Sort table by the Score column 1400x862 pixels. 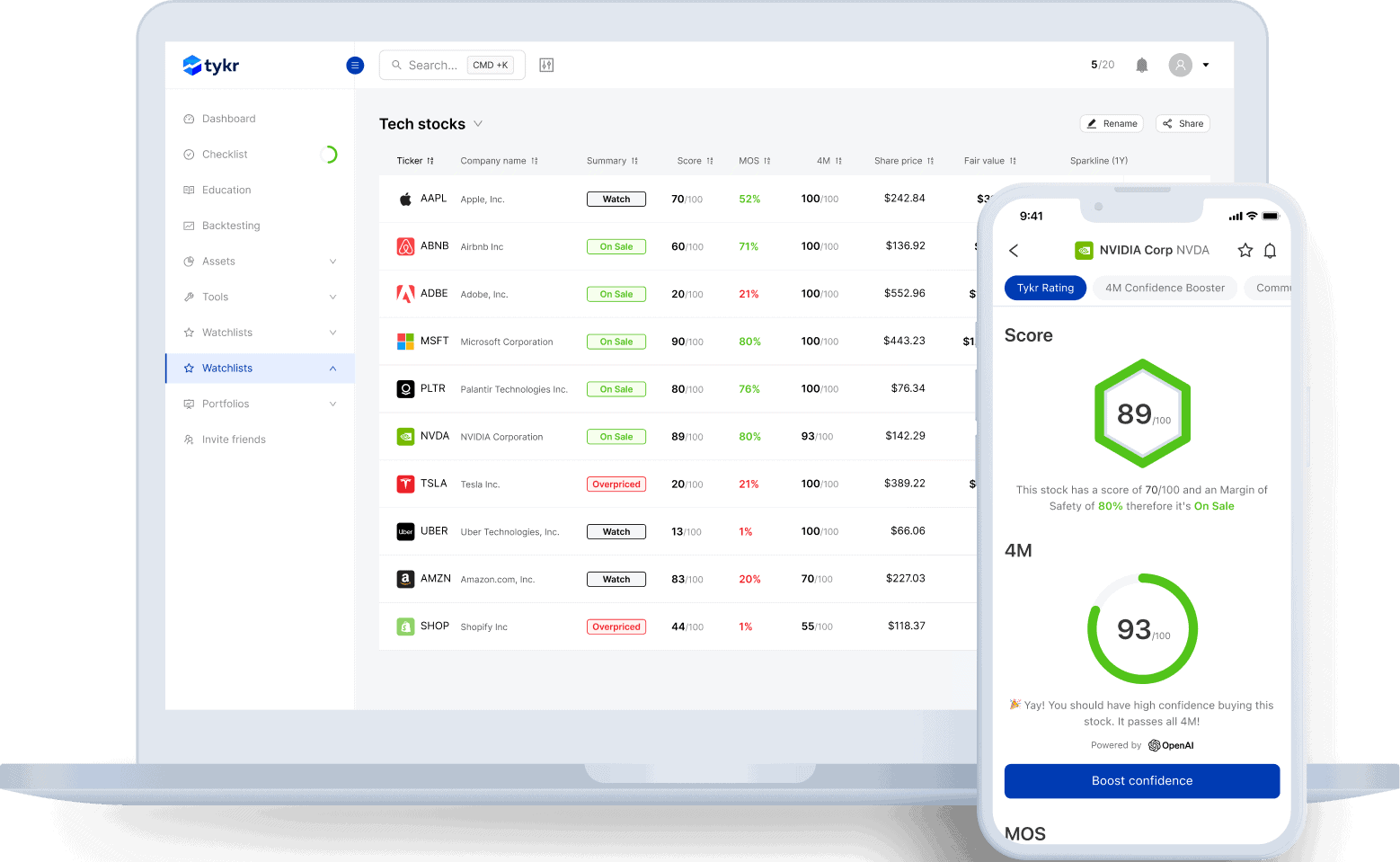click(695, 161)
